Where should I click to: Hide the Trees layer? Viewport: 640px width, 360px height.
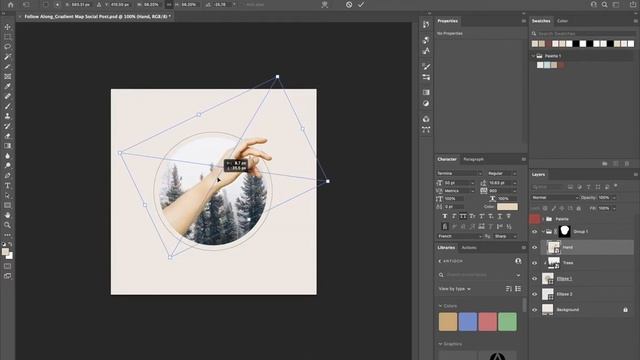(534, 262)
